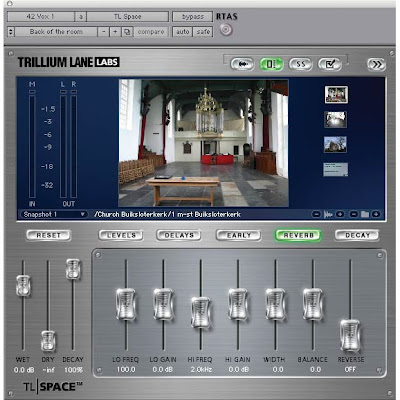The width and height of the screenshot is (400, 400).
Task: Go to next folder with plus beside folder icon
Action: pos(376,214)
